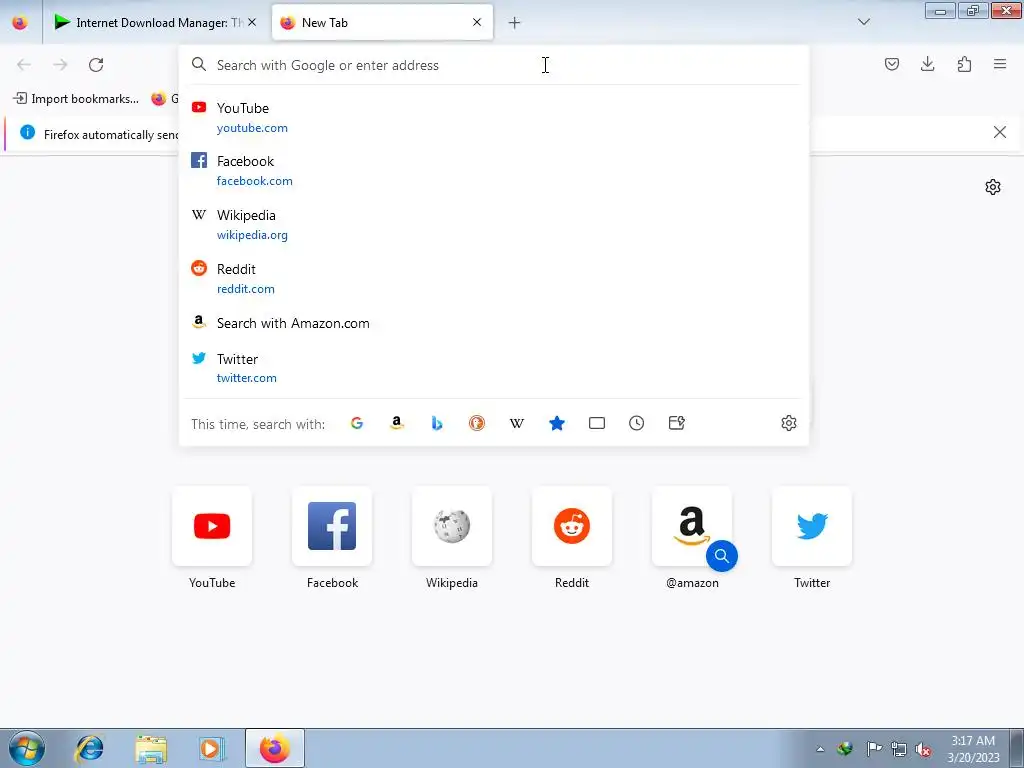This screenshot has height=768, width=1024.
Task: Search this time with Amazon
Action: point(396,423)
